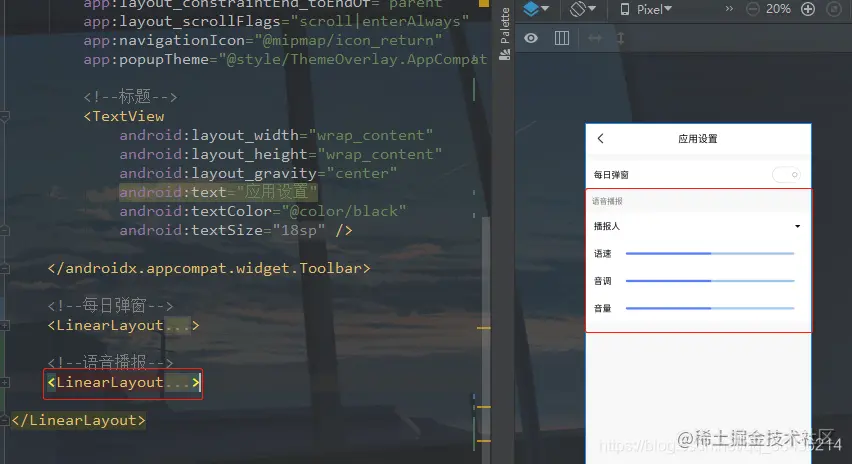Click the <TextView opening tag
The image size is (852, 464).
(124, 116)
